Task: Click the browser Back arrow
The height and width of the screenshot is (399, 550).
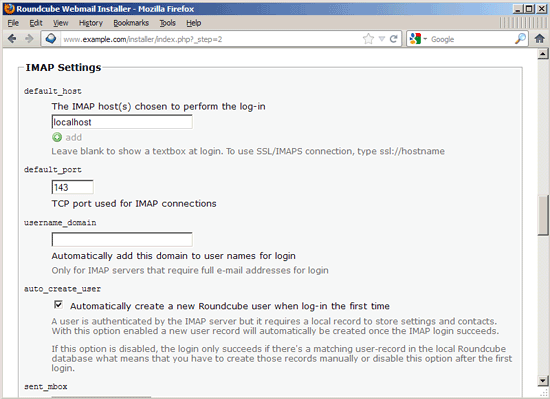Action: [12, 39]
